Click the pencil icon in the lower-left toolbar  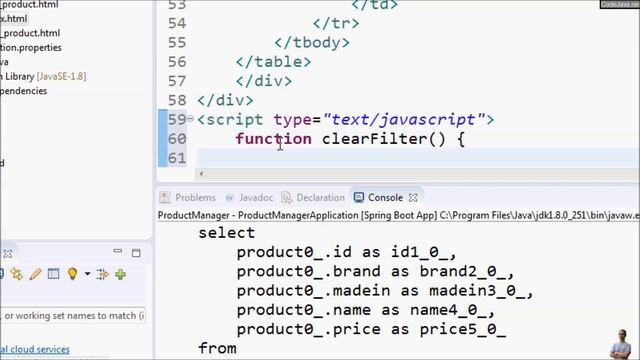pos(36,274)
